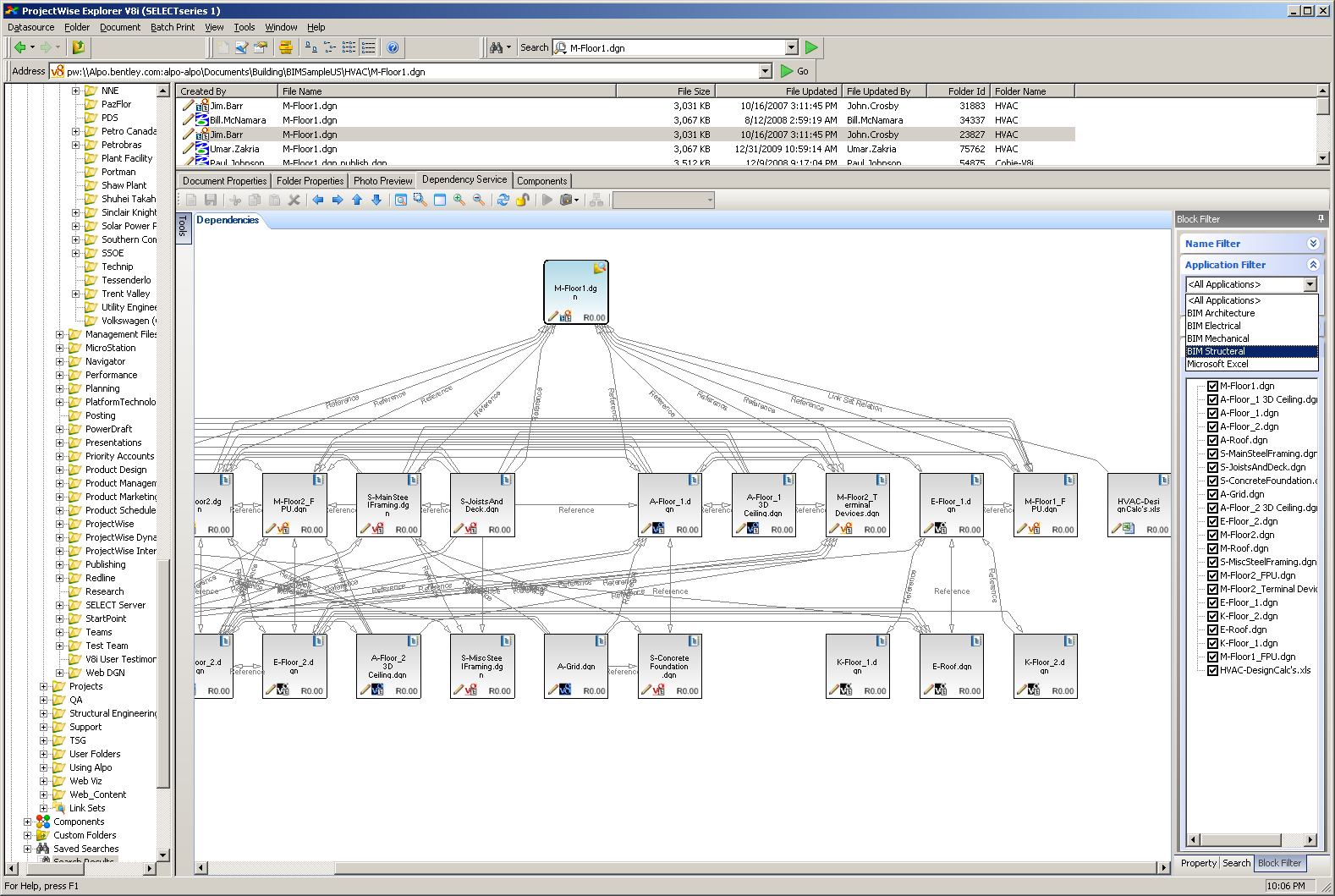
Task: Click the Zoom In magnifier icon
Action: pos(459,200)
